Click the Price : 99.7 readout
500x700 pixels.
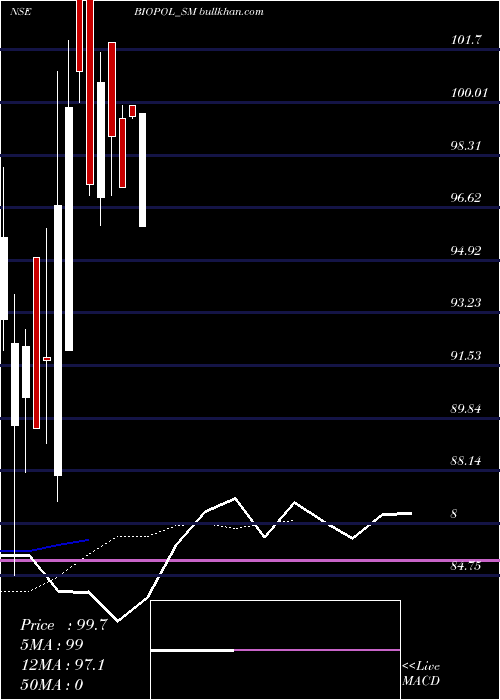63,625
